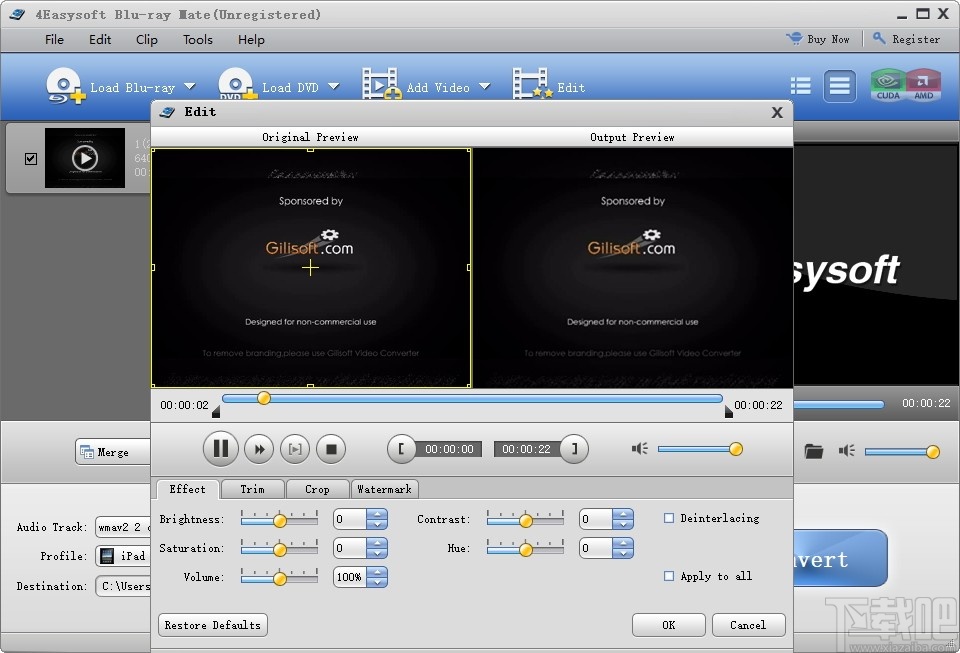Image resolution: width=960 pixels, height=653 pixels.
Task: Click the Register link
Action: tap(916, 39)
